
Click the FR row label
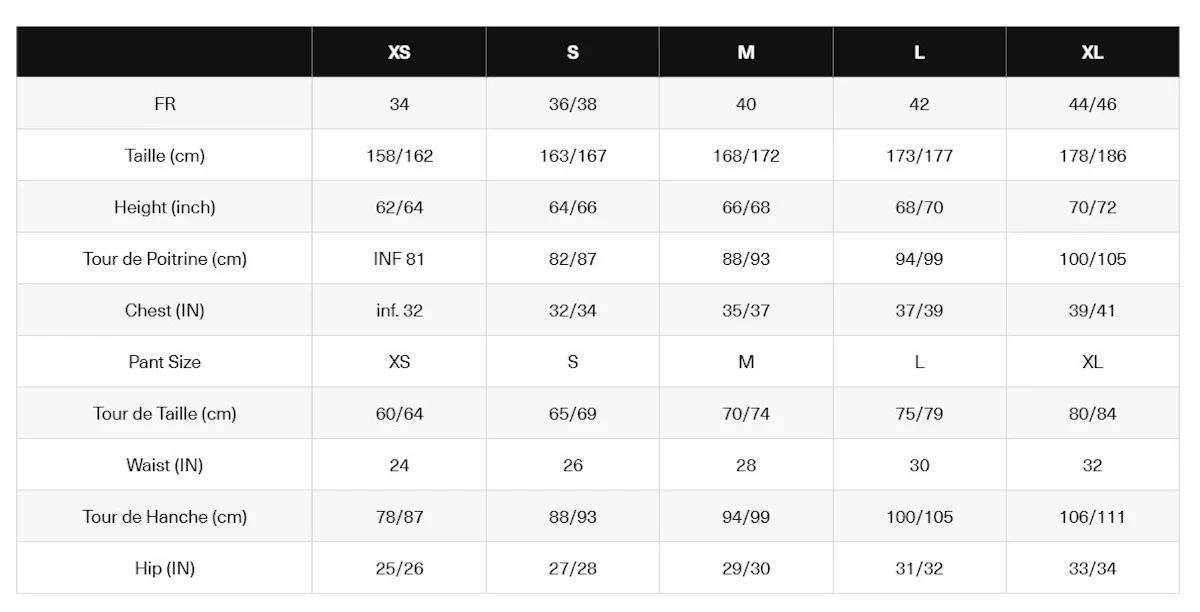[165, 104]
